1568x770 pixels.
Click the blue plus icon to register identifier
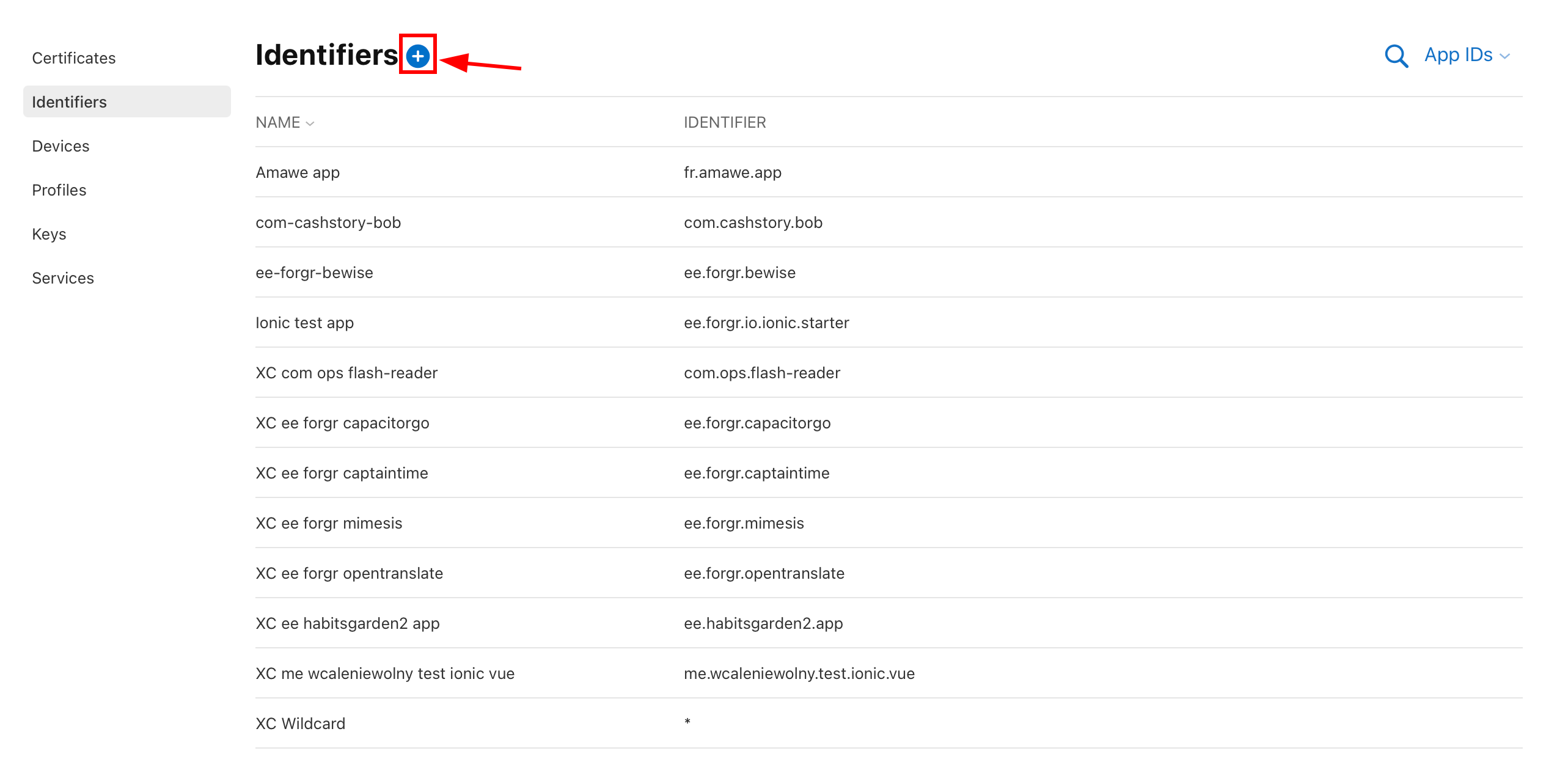(419, 56)
